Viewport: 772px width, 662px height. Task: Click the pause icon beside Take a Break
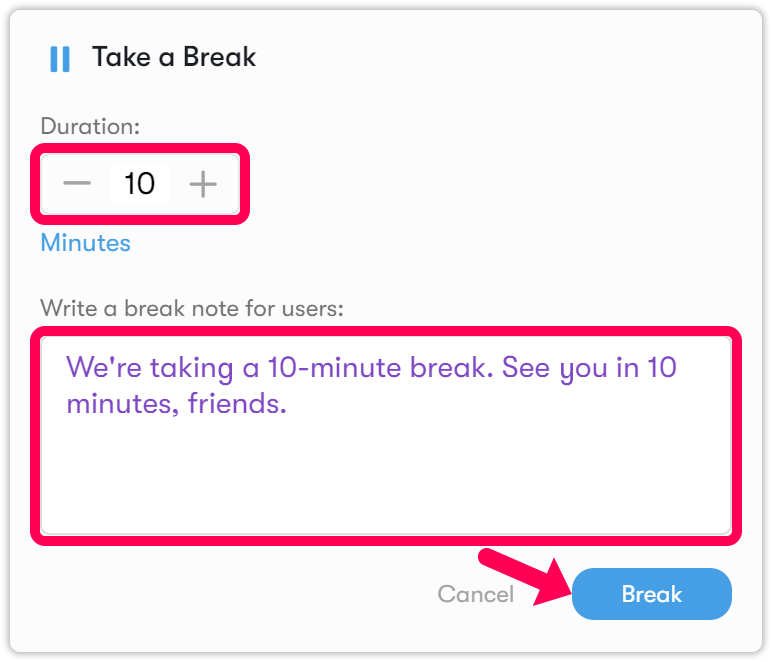[x=60, y=58]
